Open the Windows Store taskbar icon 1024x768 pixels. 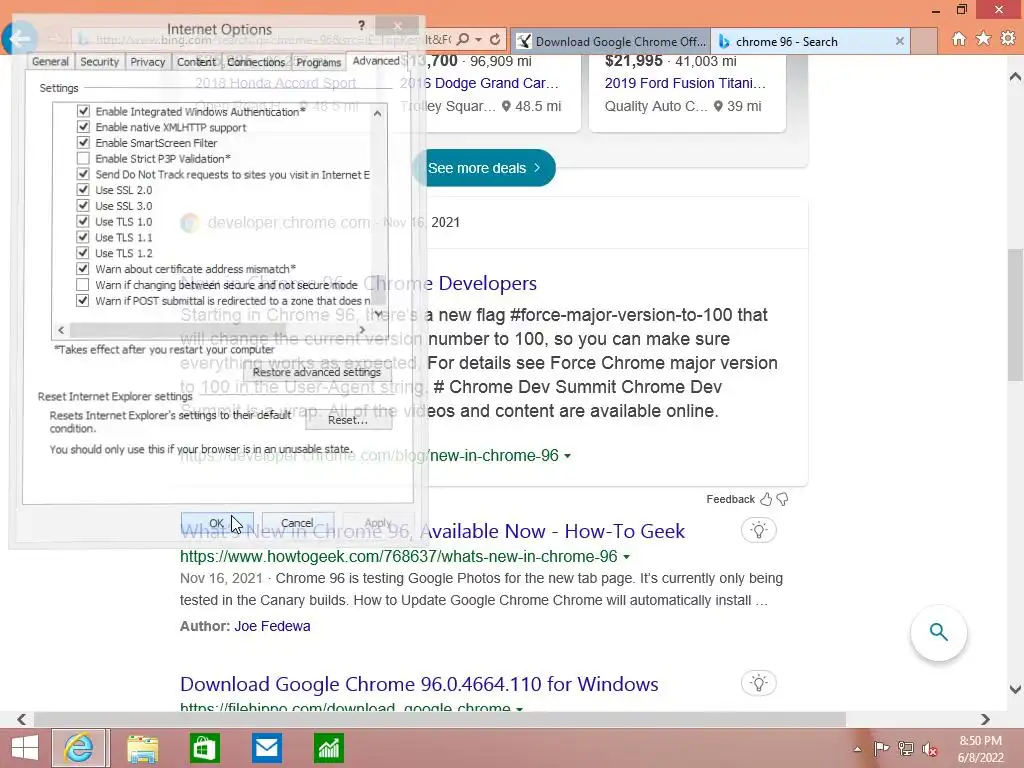pos(204,748)
